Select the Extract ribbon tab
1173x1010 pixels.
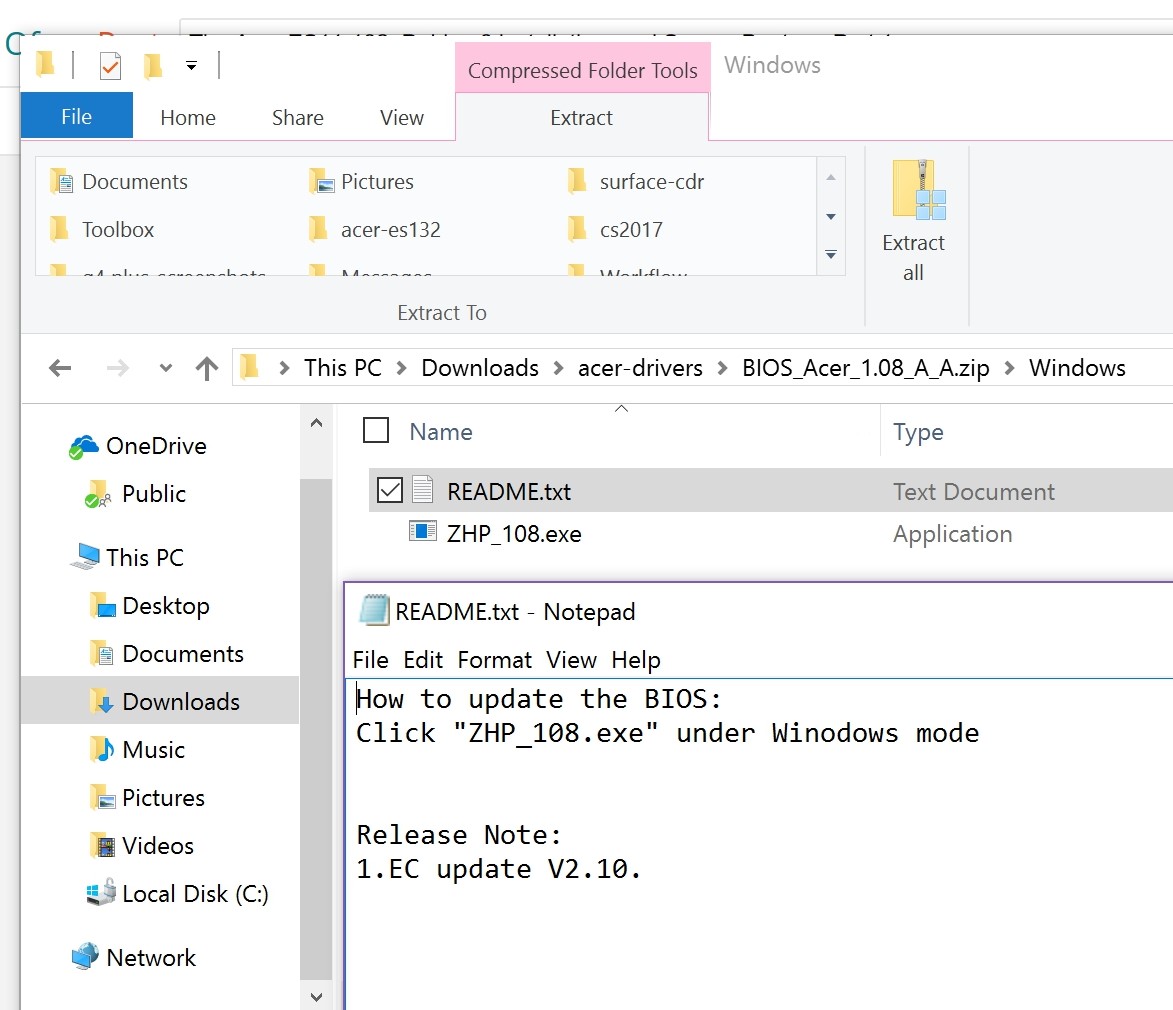coord(581,117)
